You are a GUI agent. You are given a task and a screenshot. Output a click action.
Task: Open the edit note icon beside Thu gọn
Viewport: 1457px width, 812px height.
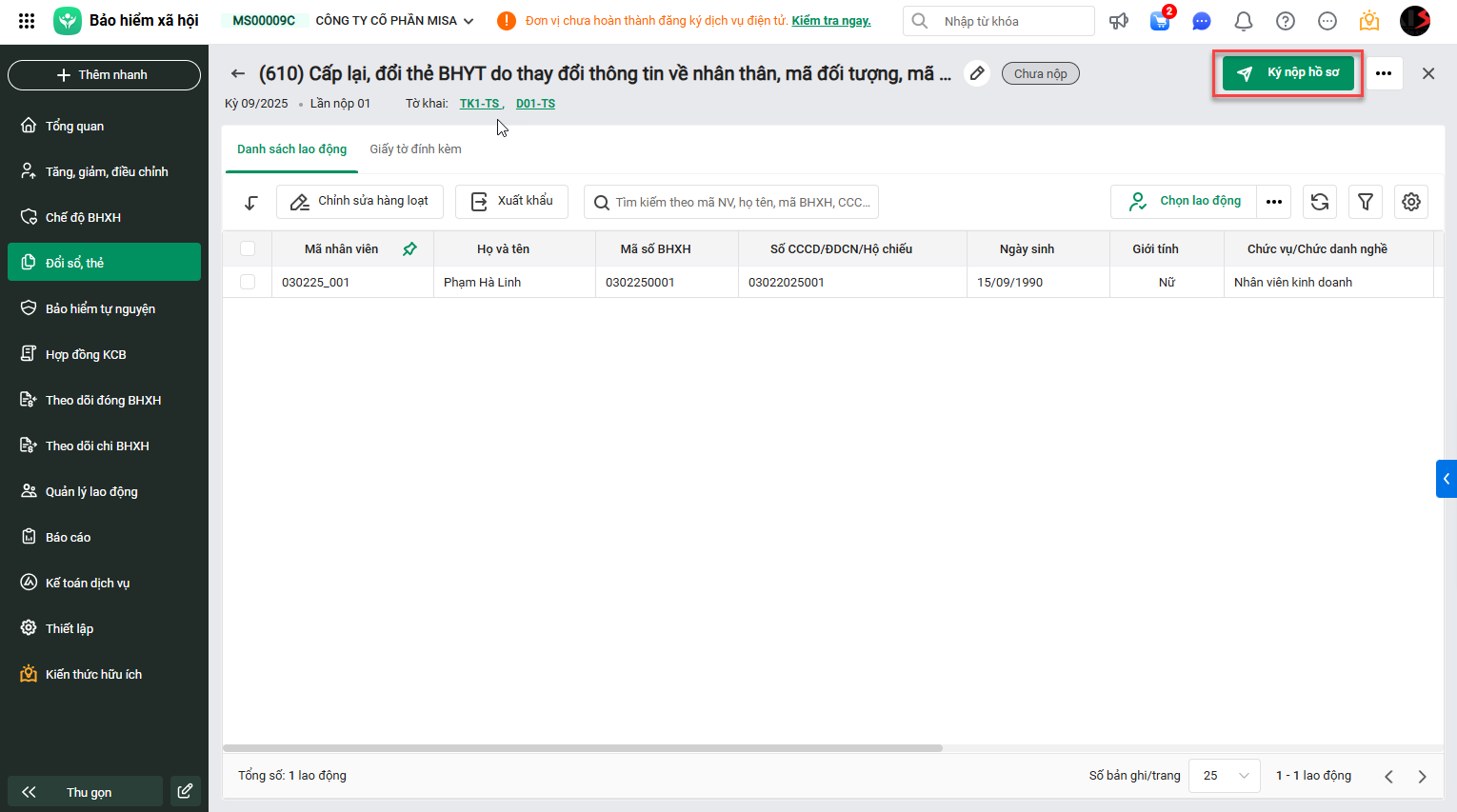(x=185, y=791)
